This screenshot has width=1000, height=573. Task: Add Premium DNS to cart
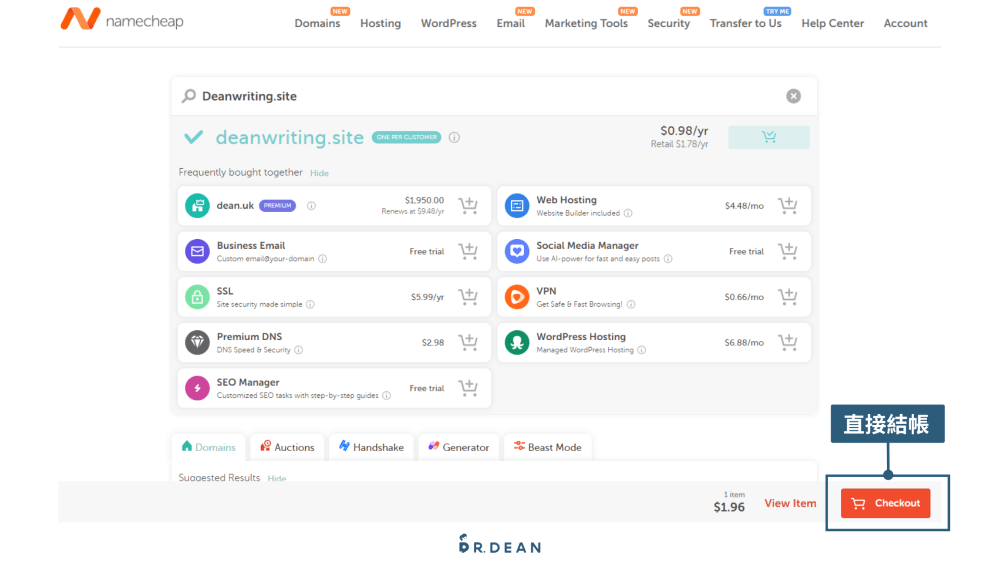(468, 343)
